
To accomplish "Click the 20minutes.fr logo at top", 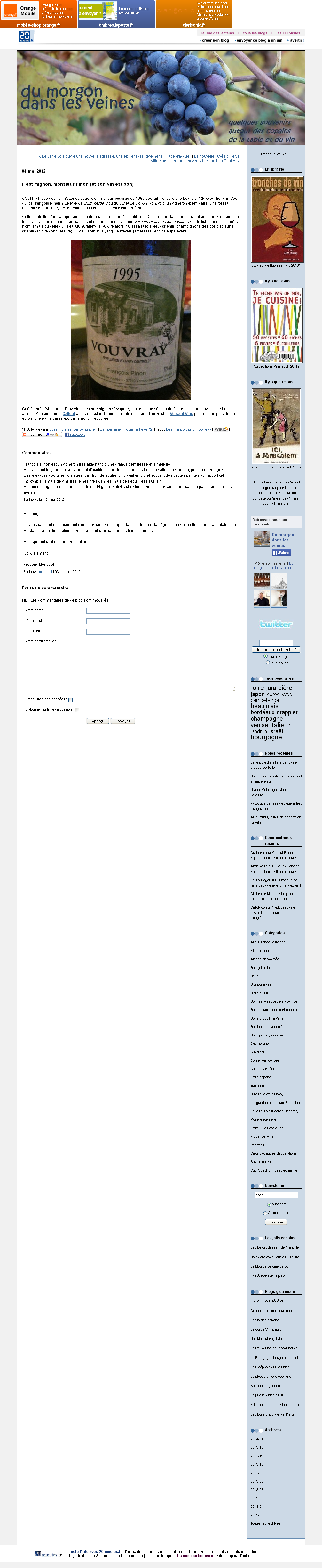I will point(26,37).
